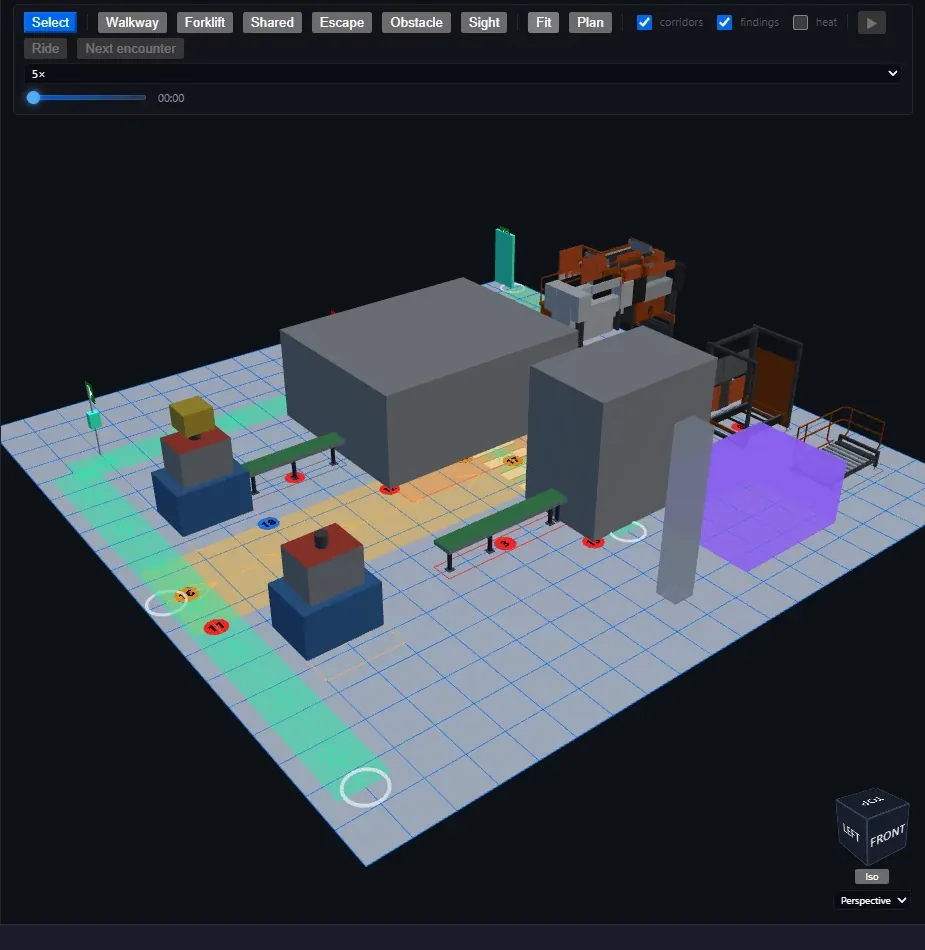Select red finding marker 11
Screen dimensions: 925x950
[x=216, y=626]
